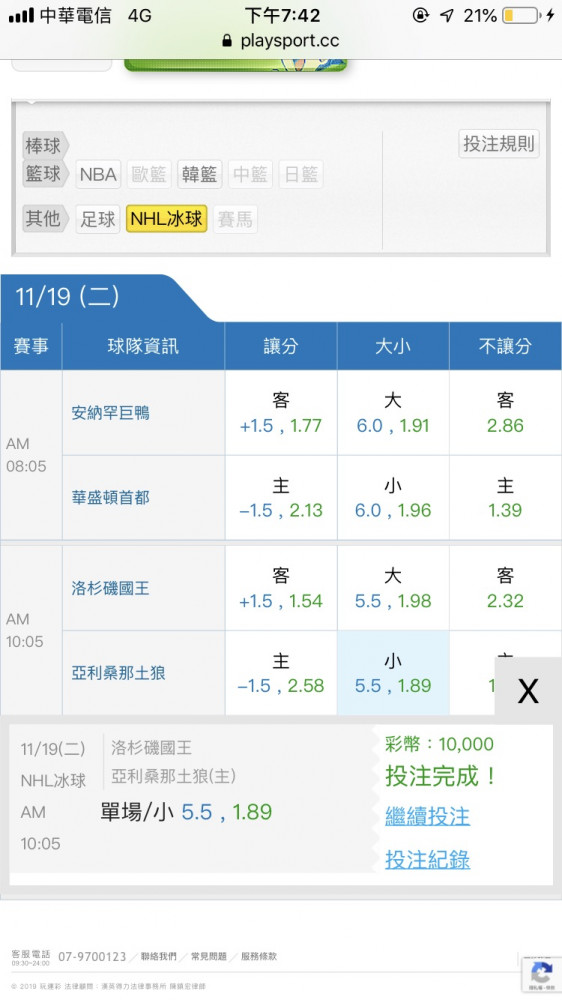Open the 投注規則 betting rules button
The width and height of the screenshot is (562, 1000).
(499, 143)
